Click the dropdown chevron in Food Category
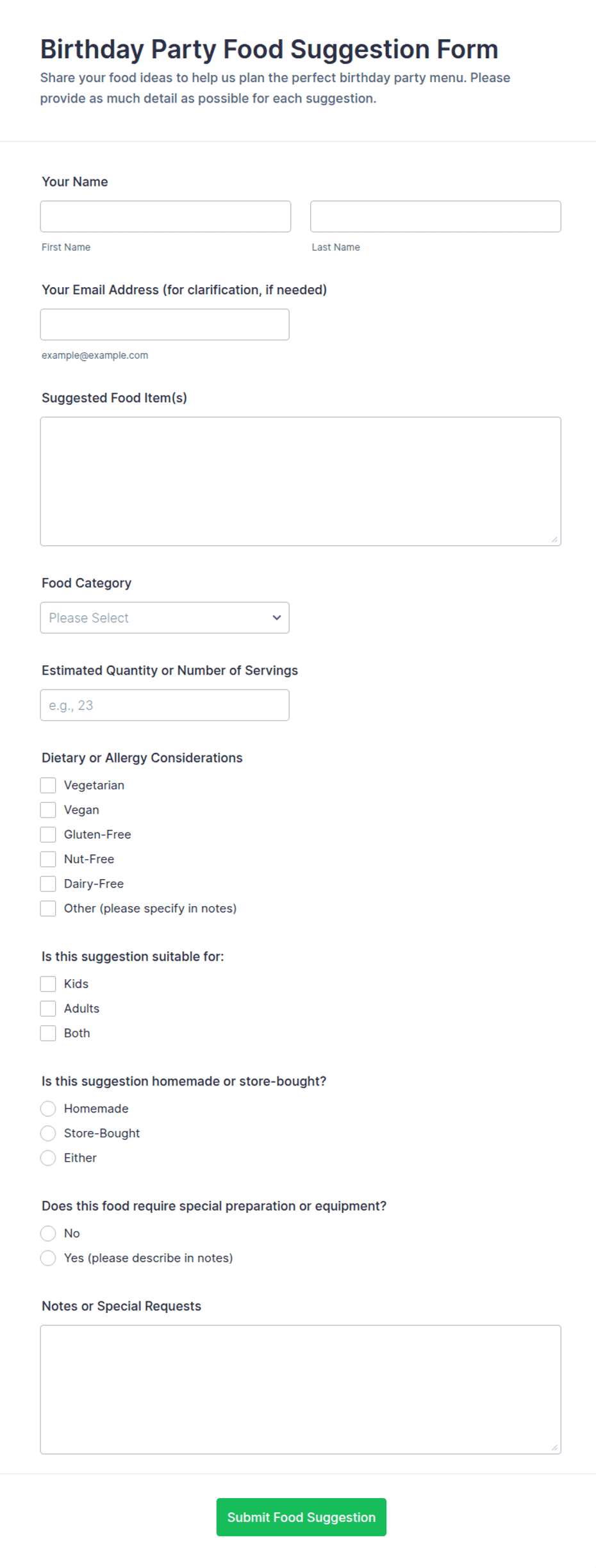Screen dimensions: 596x1568 pos(277,618)
